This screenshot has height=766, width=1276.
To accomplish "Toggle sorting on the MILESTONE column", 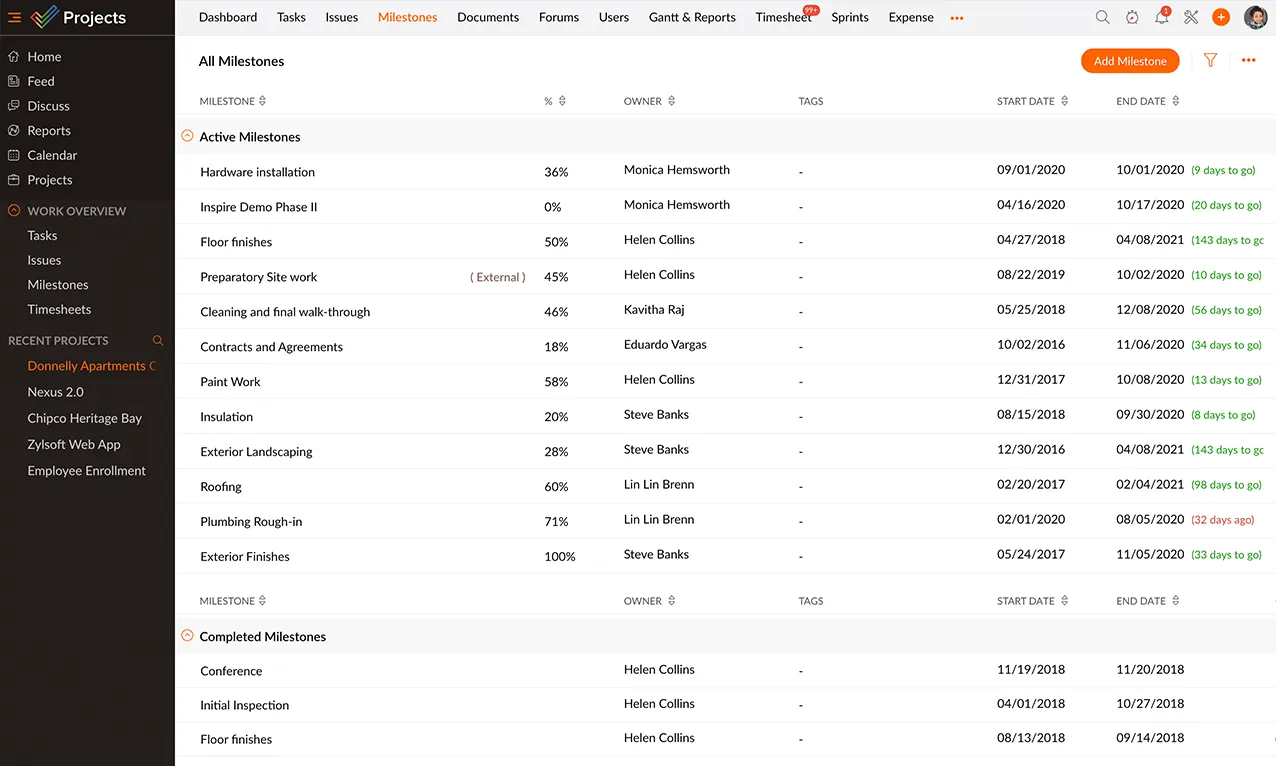I will 261,100.
